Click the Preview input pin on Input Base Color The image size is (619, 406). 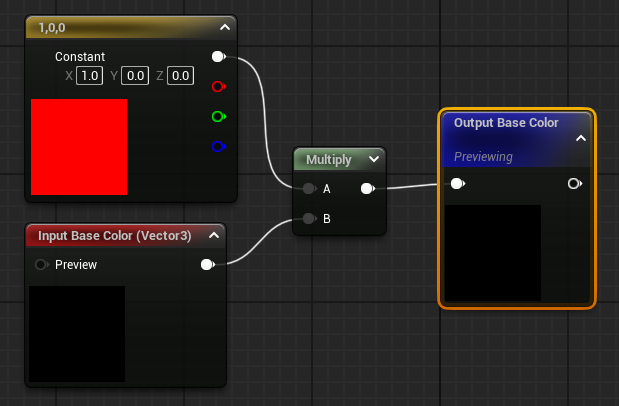click(x=41, y=264)
